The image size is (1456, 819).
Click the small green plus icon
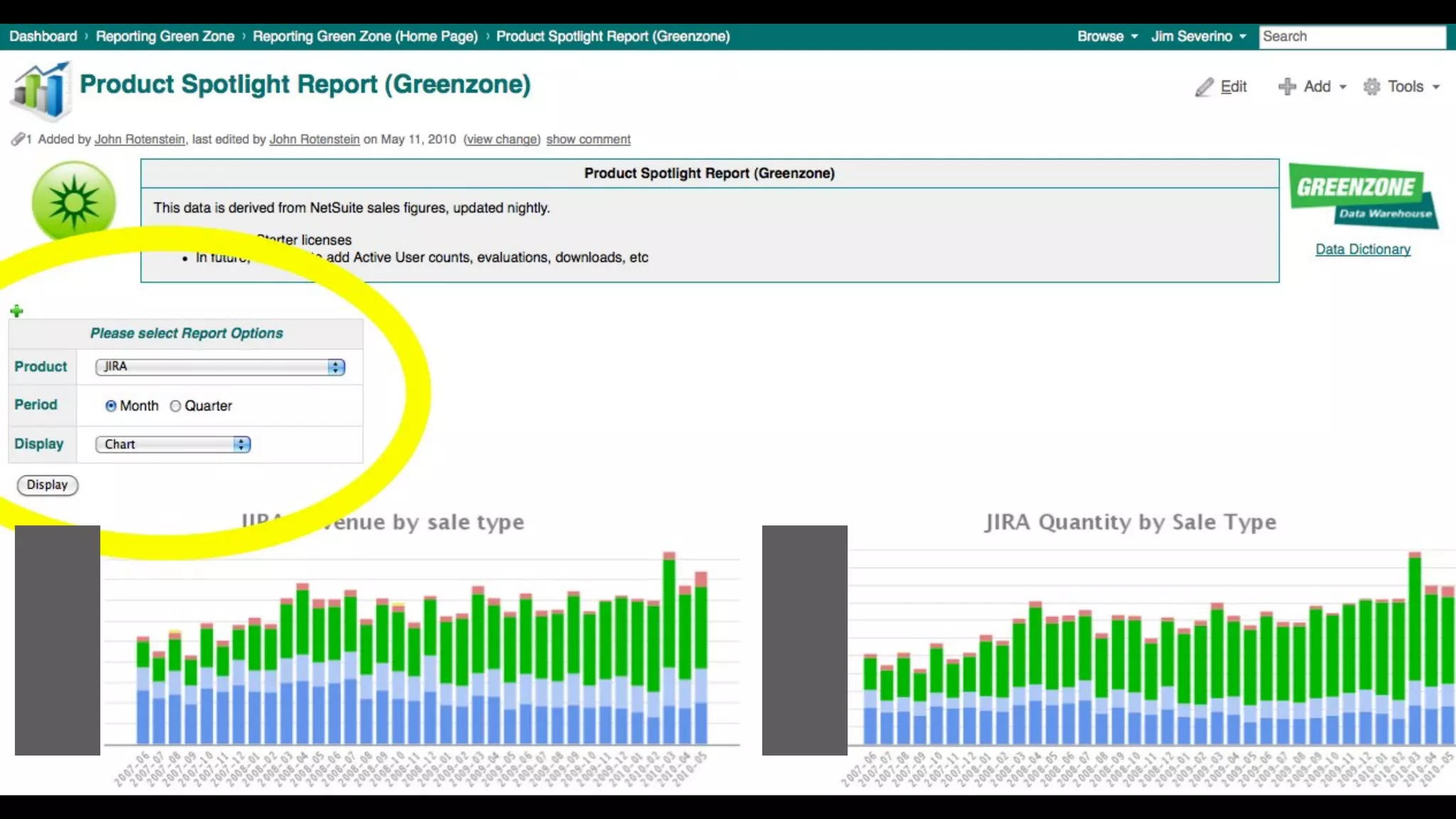tap(17, 311)
